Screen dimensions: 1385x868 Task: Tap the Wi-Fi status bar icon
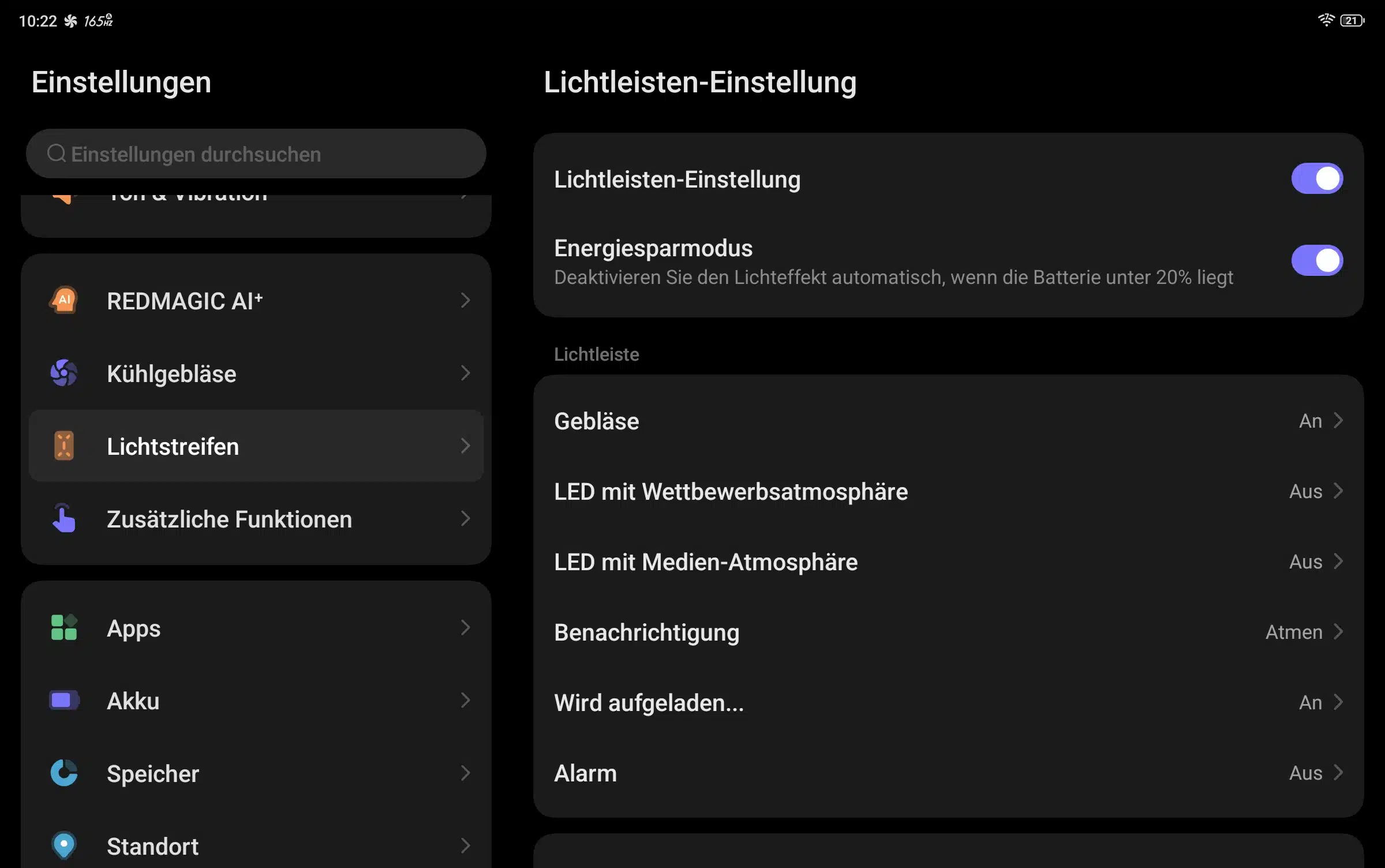coord(1326,20)
